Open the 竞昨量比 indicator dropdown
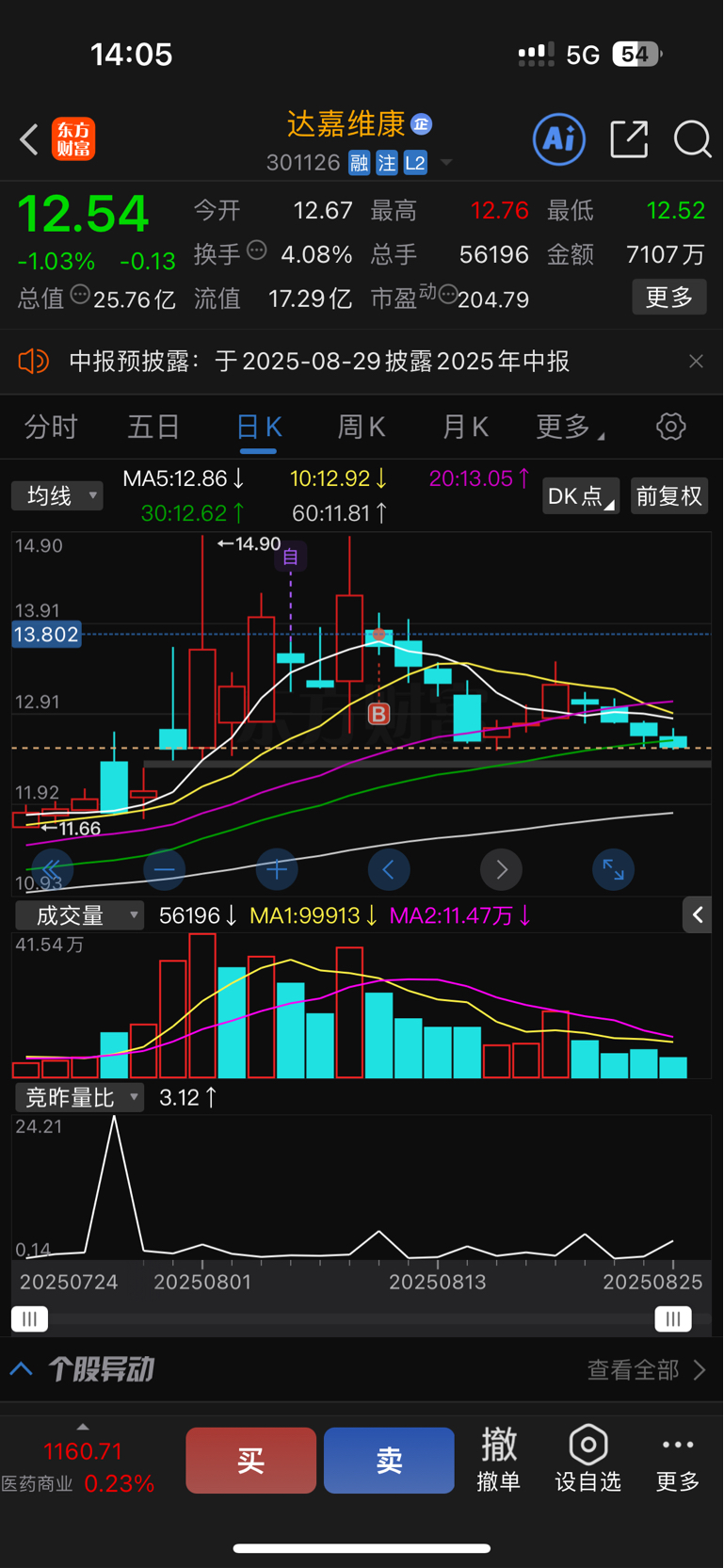Screen dimensions: 724x1568 pos(80,1097)
